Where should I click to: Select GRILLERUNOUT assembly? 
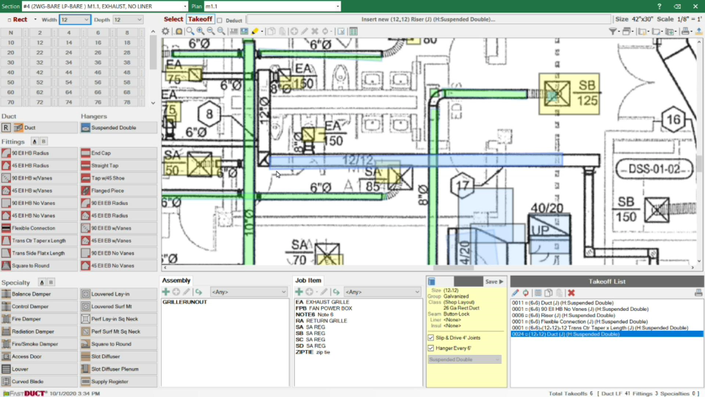tap(185, 302)
